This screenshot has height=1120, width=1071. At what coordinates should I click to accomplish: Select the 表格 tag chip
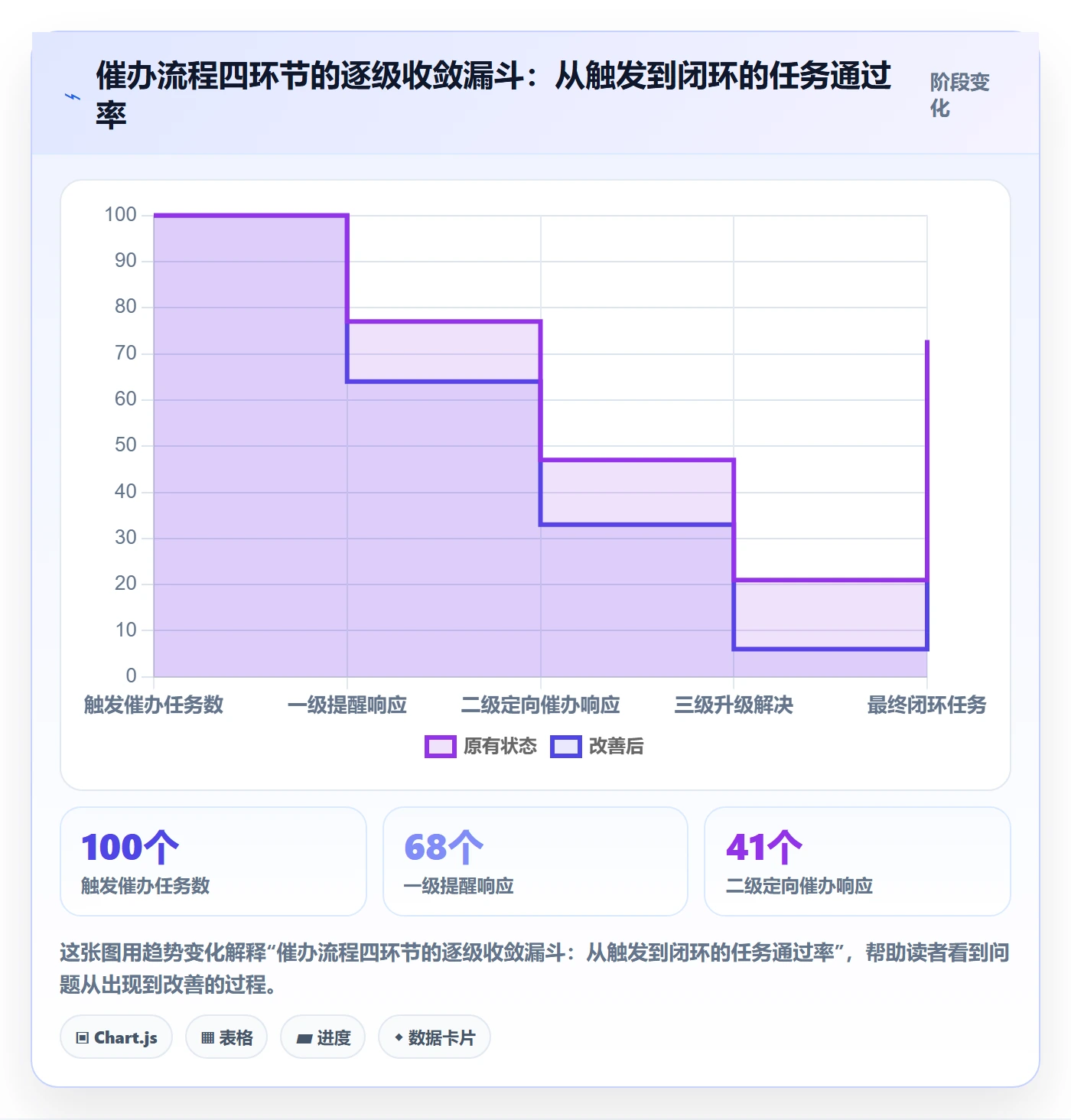tap(226, 1037)
